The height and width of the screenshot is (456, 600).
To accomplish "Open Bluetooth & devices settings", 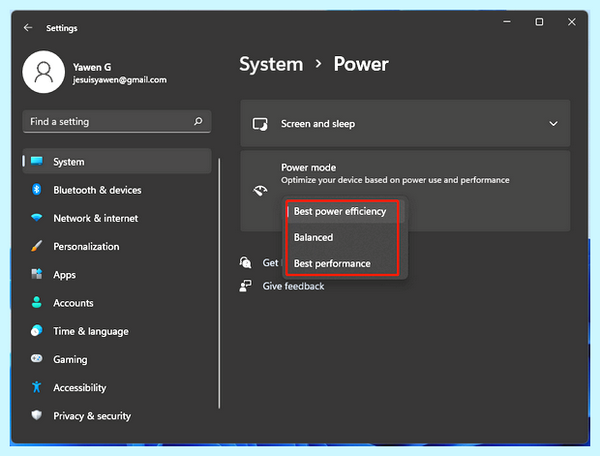I will (117, 190).
